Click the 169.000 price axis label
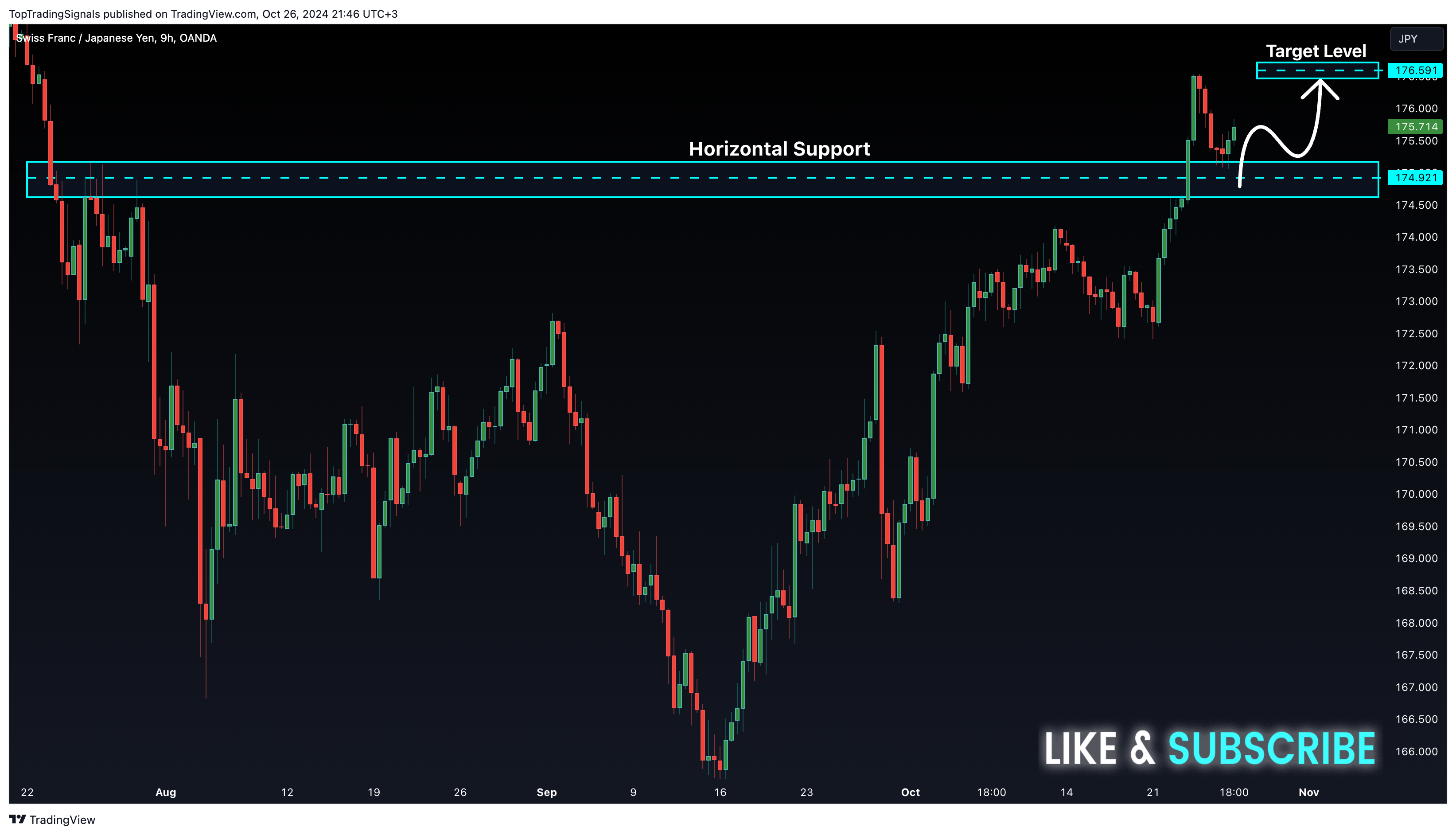The height and width of the screenshot is (835, 1456). click(x=1416, y=558)
